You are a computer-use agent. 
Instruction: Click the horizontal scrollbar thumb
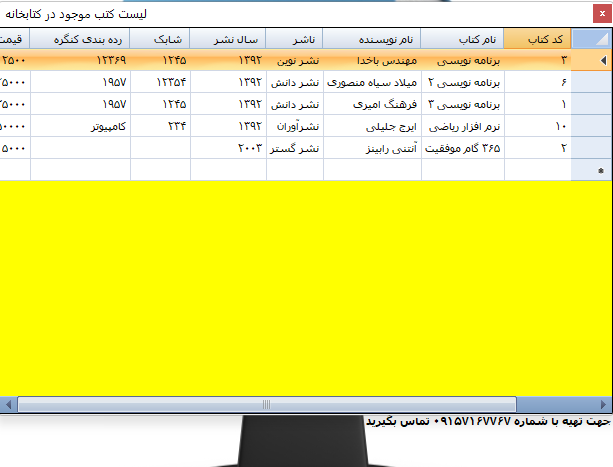265,405
